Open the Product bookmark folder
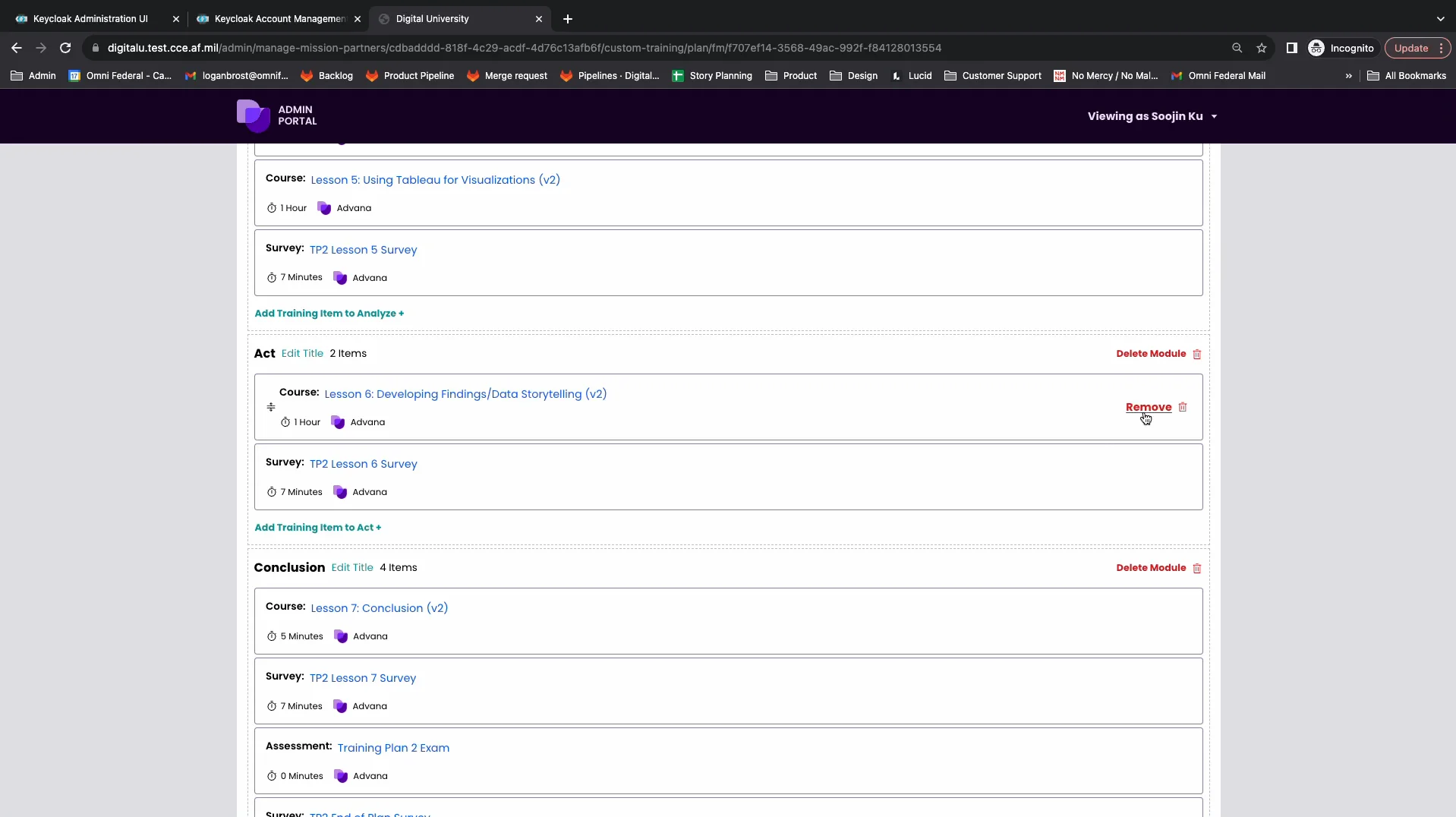This screenshot has height=817, width=1456. pos(791,76)
